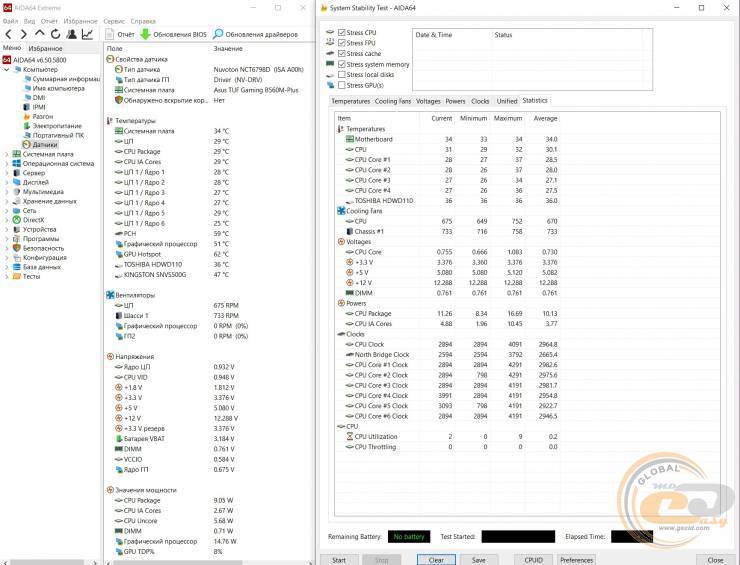Click the Back arrow in AIDA64 toolbar
The width and height of the screenshot is (740, 565).
[x=8, y=34]
